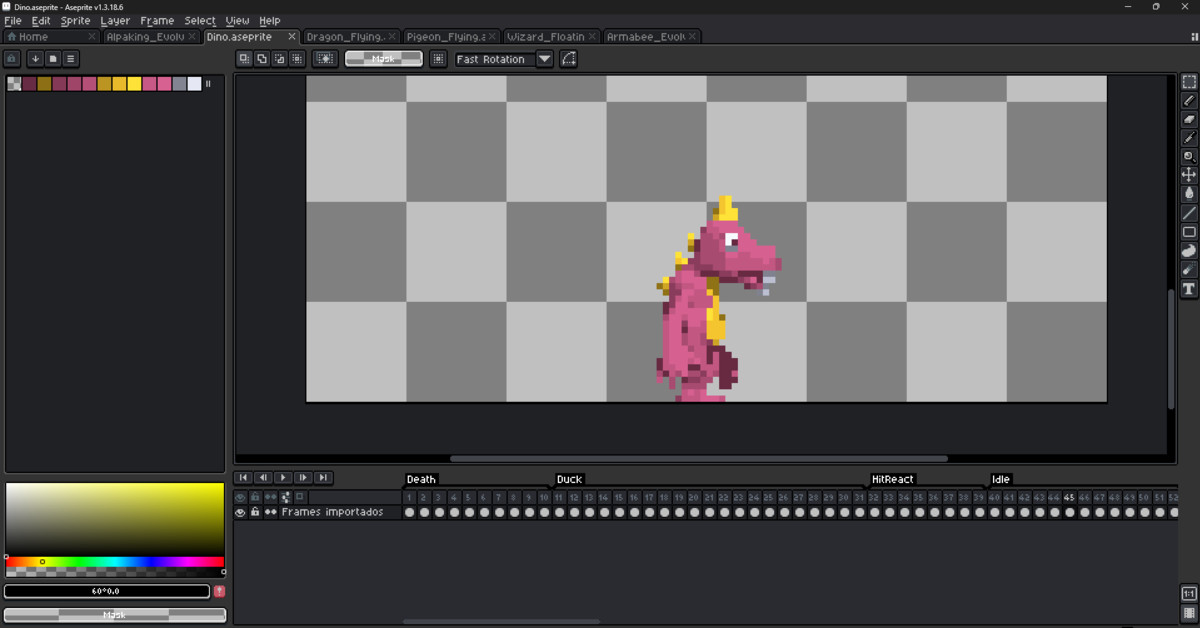Image resolution: width=1200 pixels, height=628 pixels.
Task: Toggle all layers visibility in timeline header
Action: [240, 497]
